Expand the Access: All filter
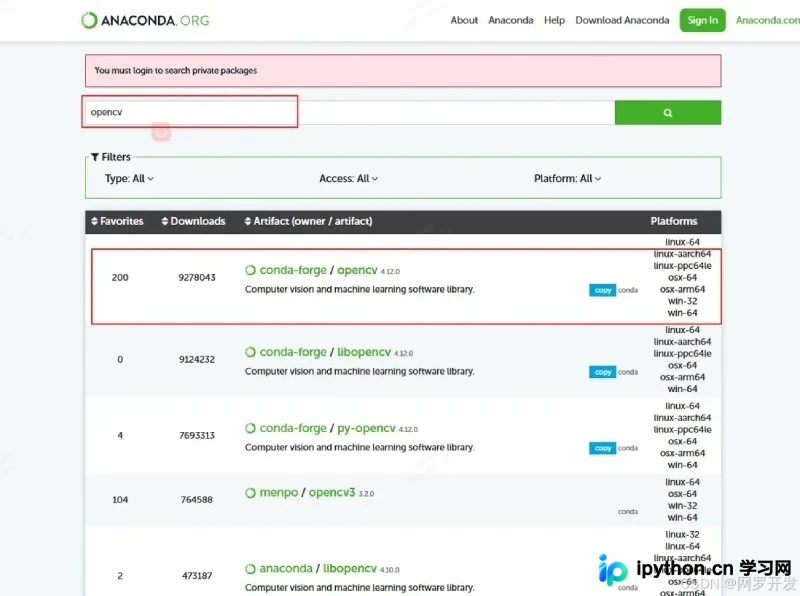800x596 pixels. [348, 179]
